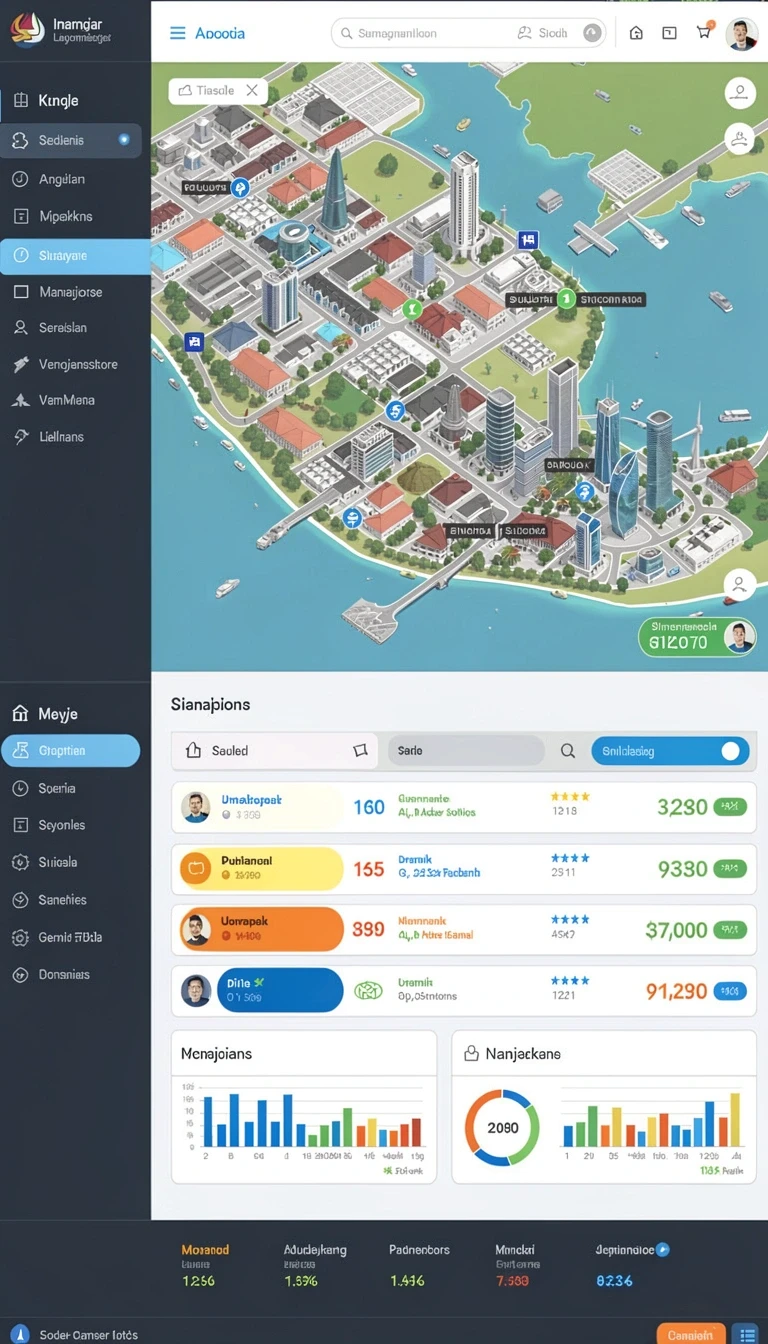Open the orange Uonrapak row
This screenshot has width=768, height=1344.
(x=464, y=930)
